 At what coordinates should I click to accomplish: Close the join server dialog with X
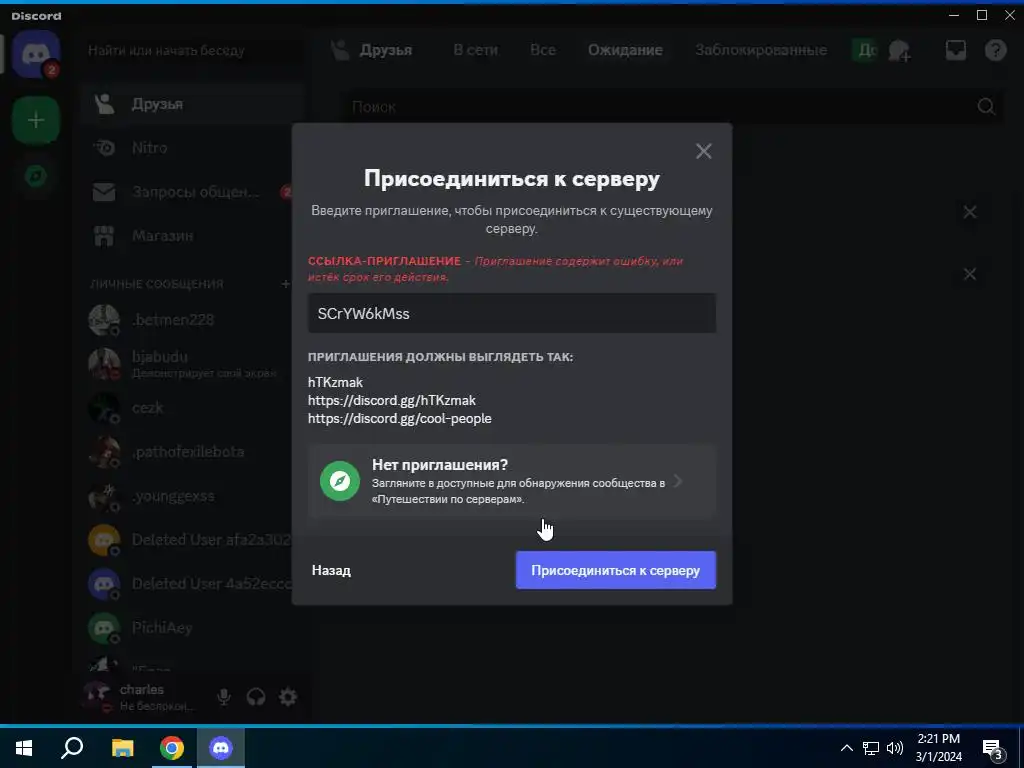[x=703, y=152]
